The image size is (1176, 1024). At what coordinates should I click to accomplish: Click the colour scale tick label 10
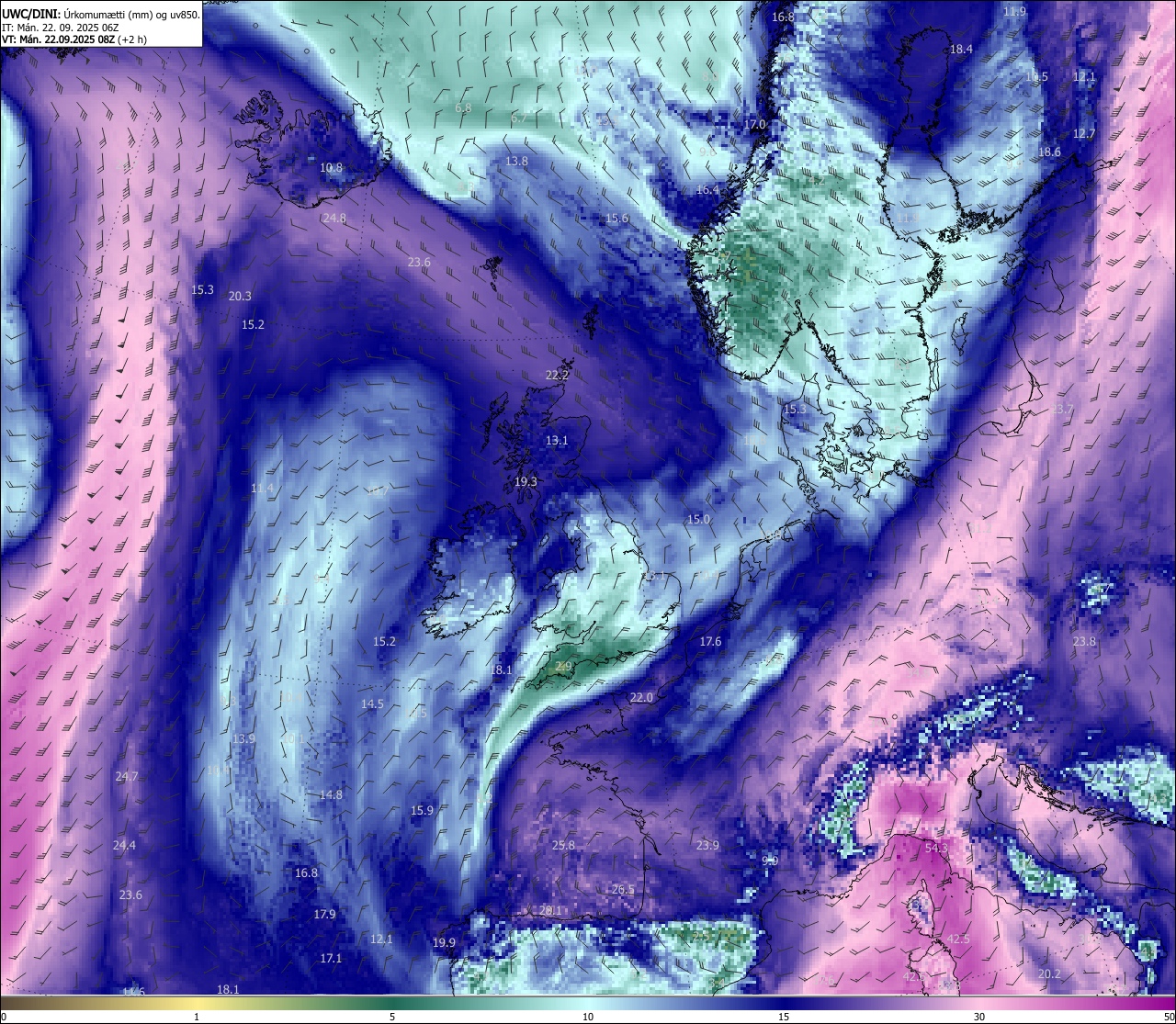[588, 1017]
